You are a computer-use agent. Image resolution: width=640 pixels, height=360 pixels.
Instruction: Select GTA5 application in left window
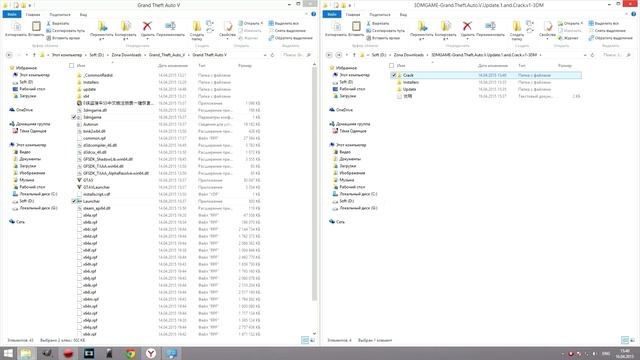(x=88, y=180)
